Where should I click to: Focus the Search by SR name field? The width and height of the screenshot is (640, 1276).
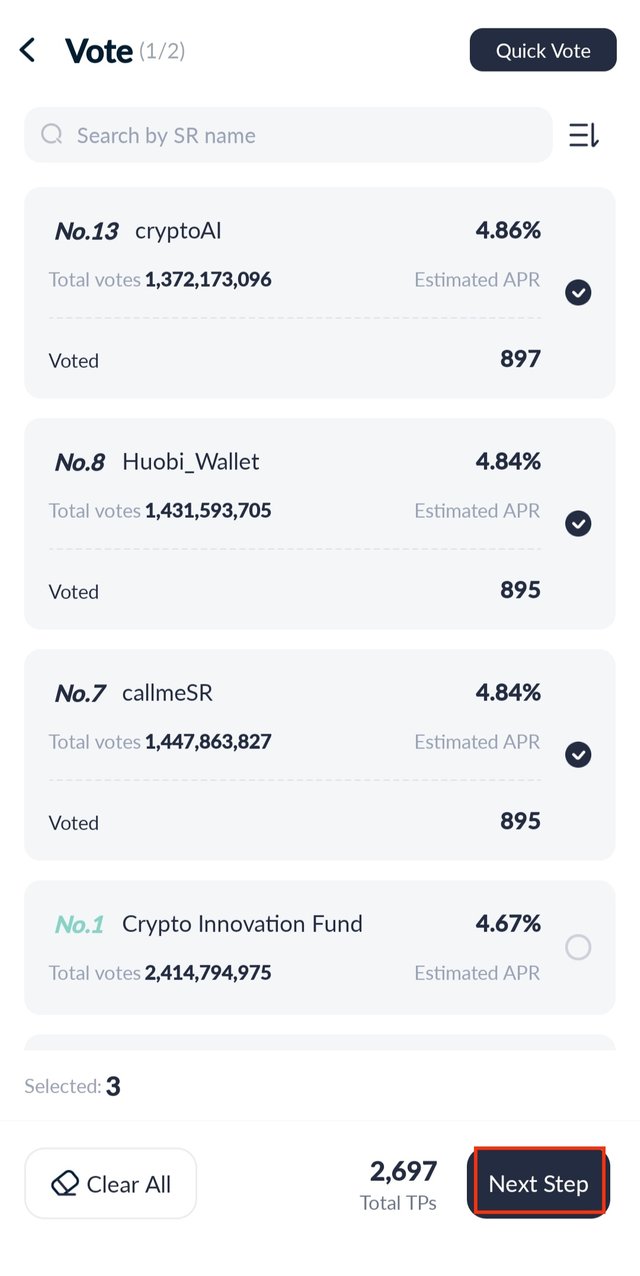[x=288, y=135]
